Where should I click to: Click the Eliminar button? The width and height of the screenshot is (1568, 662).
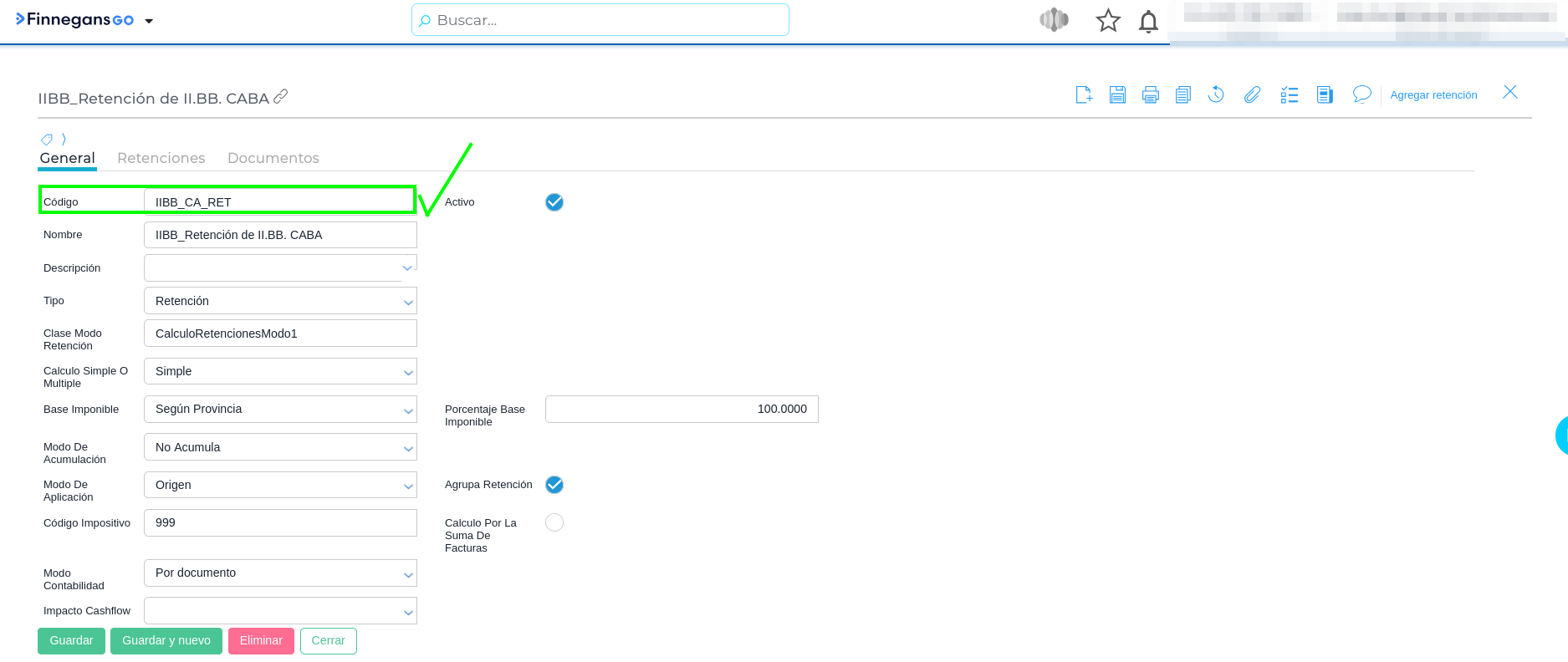[x=261, y=641]
